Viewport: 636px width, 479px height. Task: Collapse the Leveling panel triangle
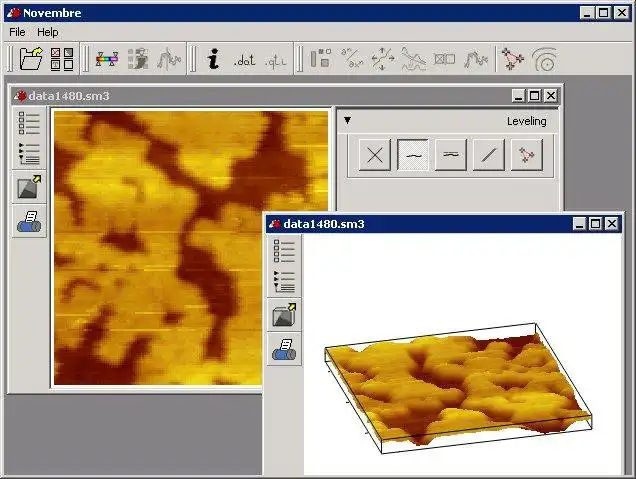[347, 120]
